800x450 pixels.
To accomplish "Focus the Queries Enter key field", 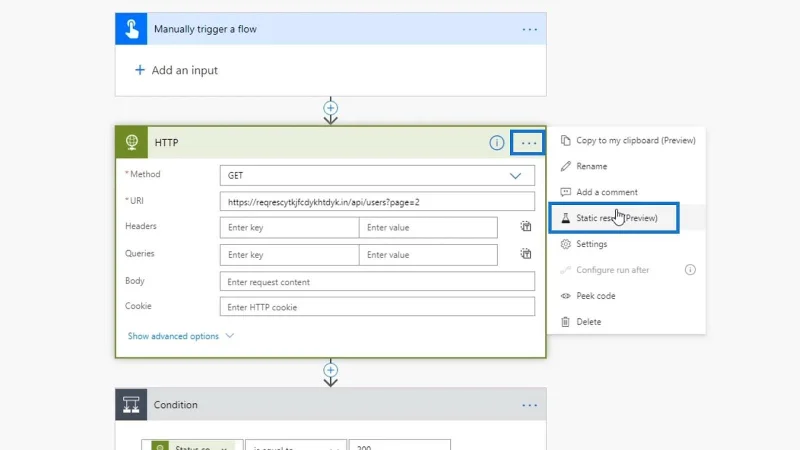I will [x=289, y=255].
